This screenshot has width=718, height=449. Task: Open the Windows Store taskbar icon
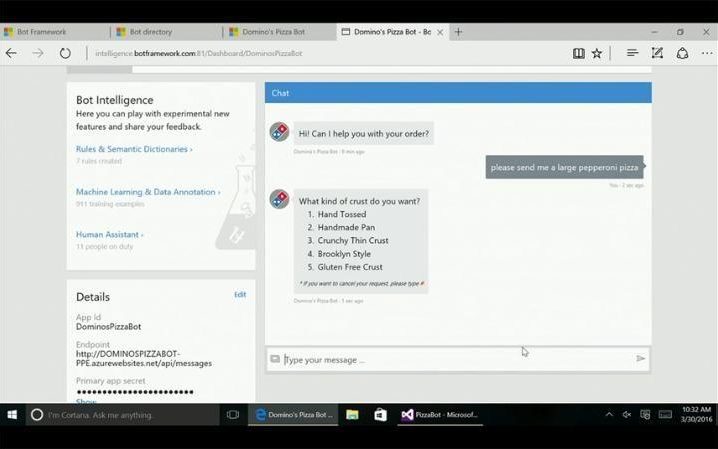[x=380, y=415]
